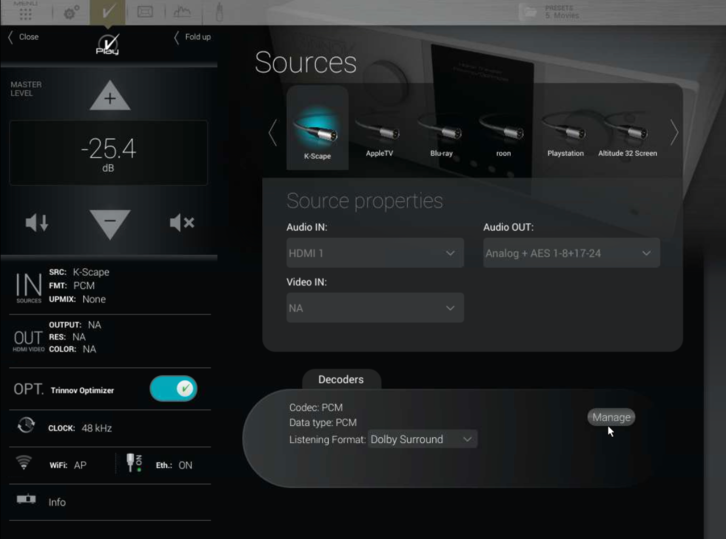
Task: Click the WiFi signal icon
Action: tap(24, 463)
